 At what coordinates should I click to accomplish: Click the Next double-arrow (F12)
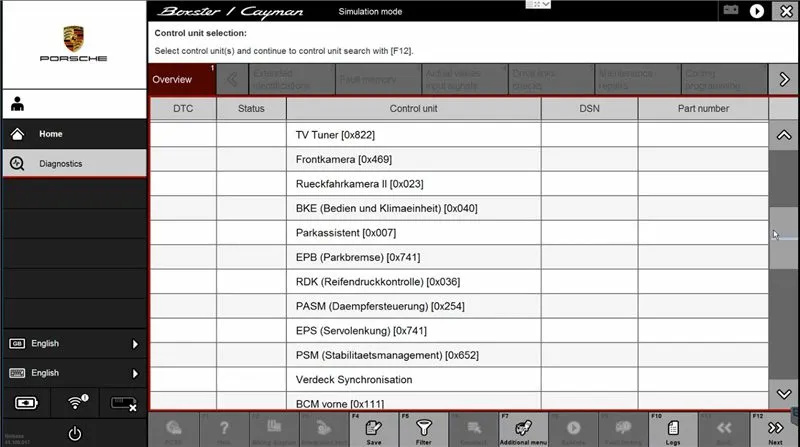pos(775,428)
